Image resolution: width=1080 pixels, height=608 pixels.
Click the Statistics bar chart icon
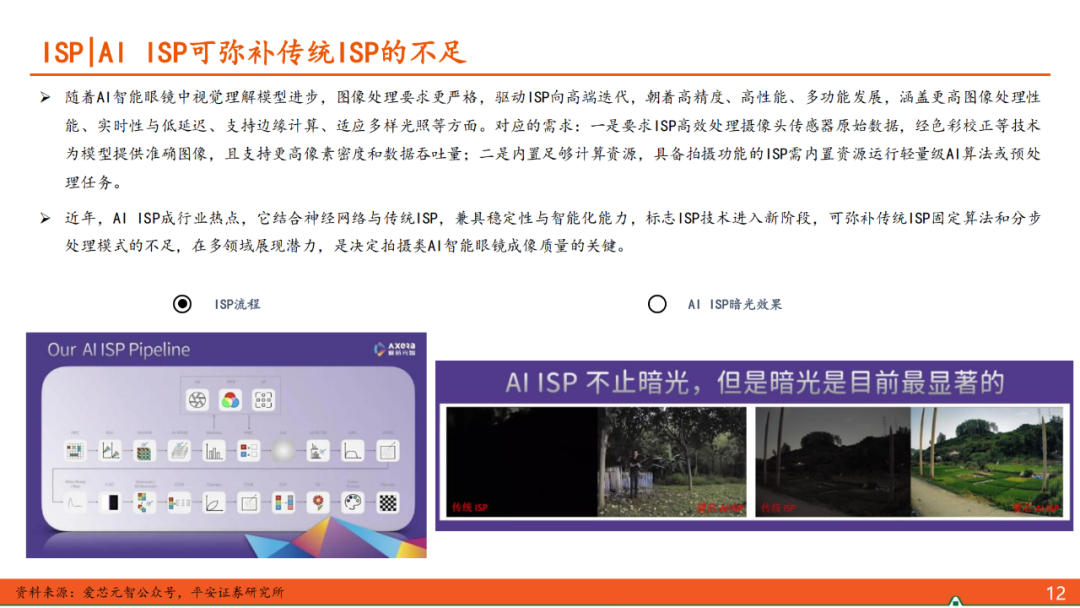214,451
